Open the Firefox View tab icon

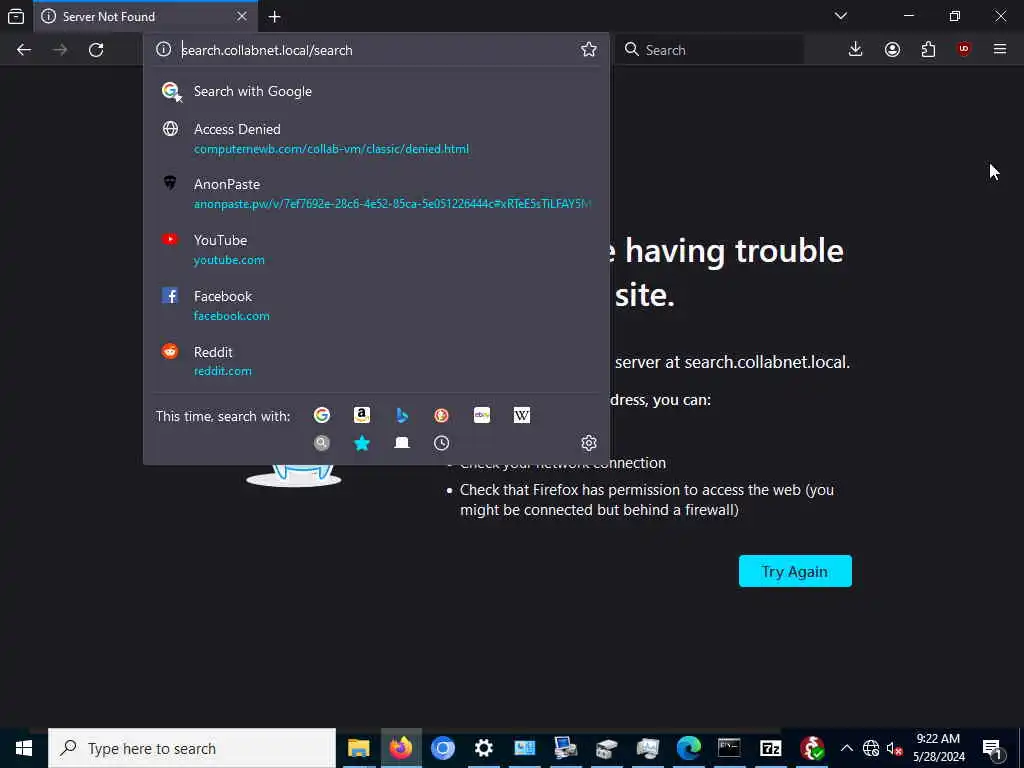[x=16, y=16]
